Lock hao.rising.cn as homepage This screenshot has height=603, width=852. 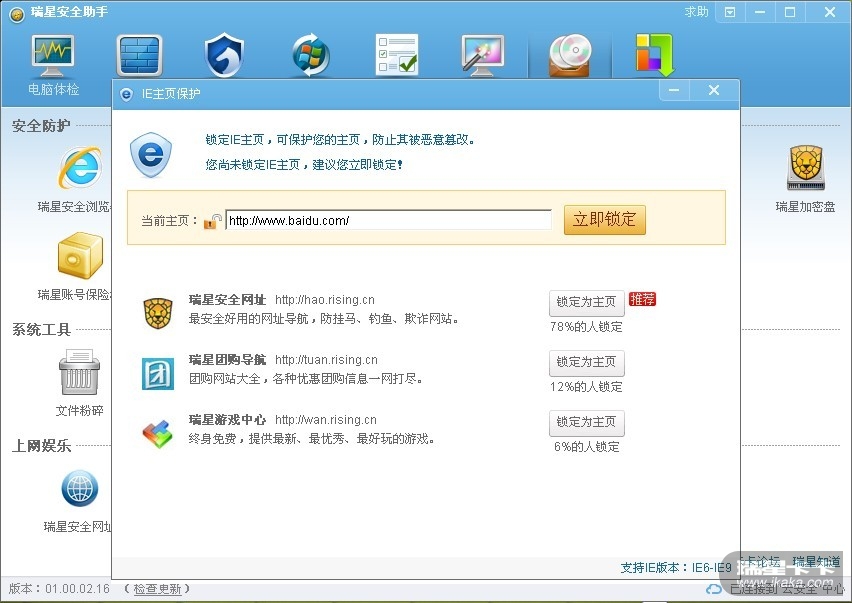tap(587, 303)
